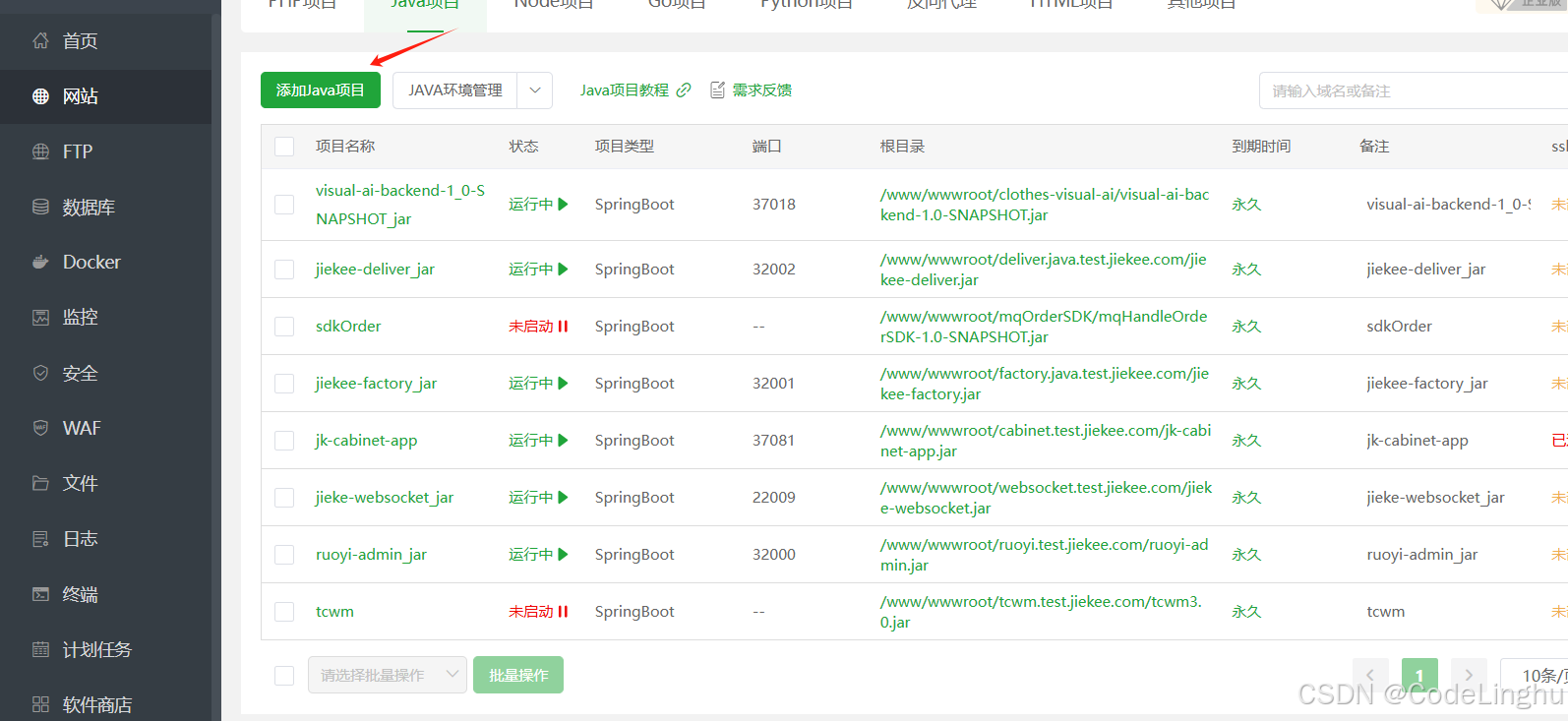Click the remark jieke-websocket_jar cell

1435,497
